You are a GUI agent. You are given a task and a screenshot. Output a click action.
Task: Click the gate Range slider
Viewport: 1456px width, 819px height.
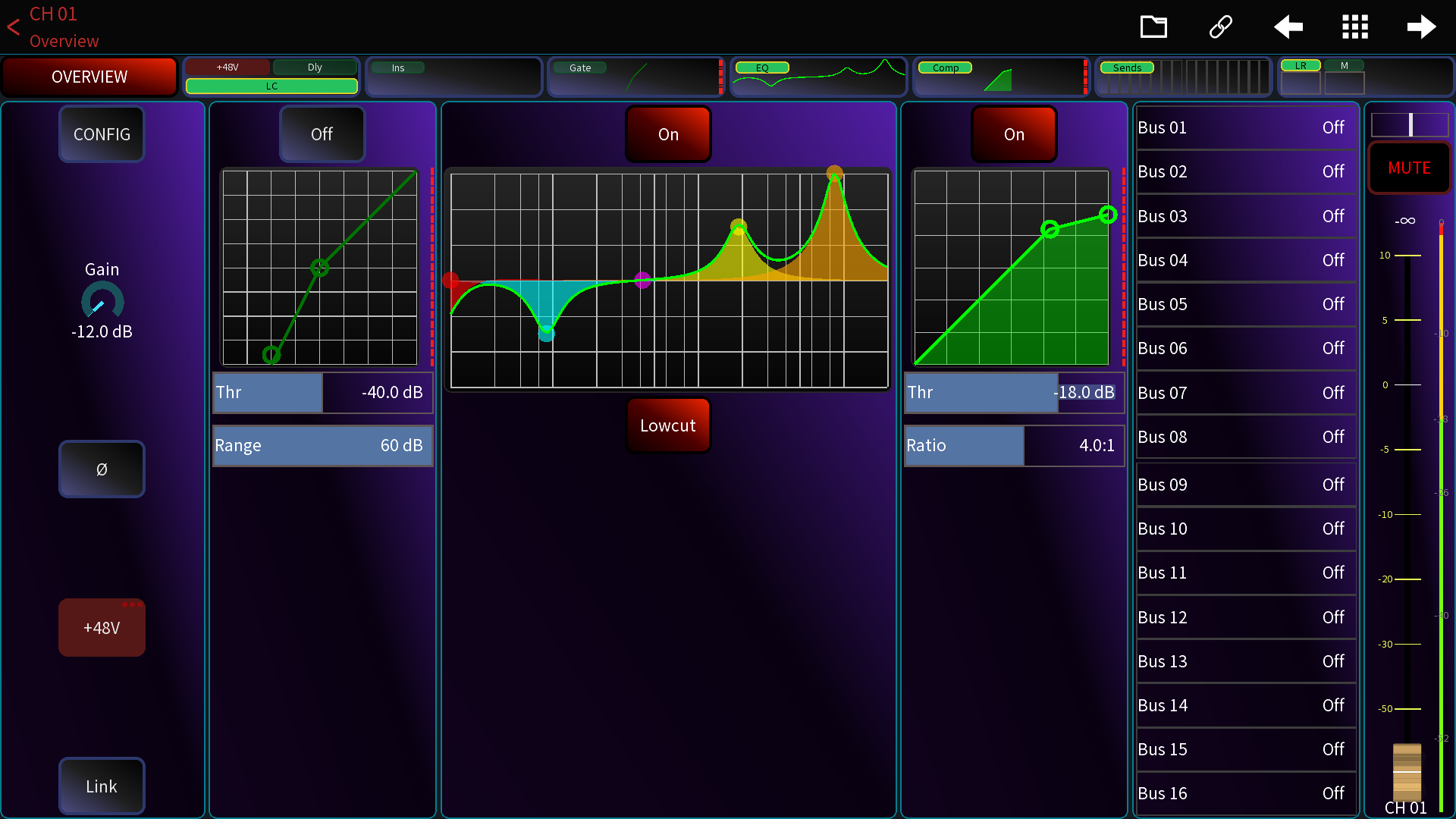322,445
